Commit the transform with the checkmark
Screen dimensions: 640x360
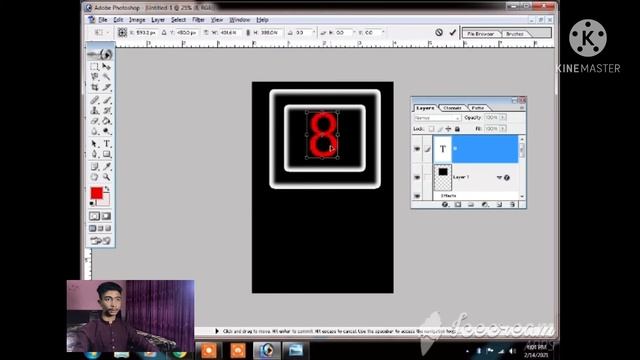452,32
